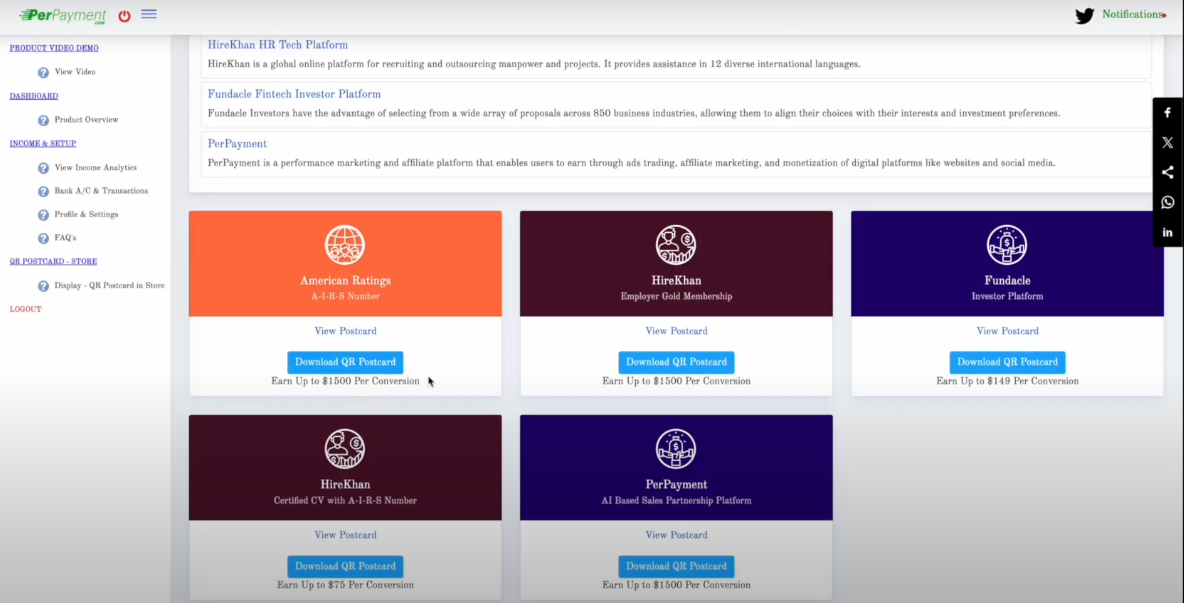Open View Income Analytics
The height and width of the screenshot is (603, 1184).
tap(95, 168)
